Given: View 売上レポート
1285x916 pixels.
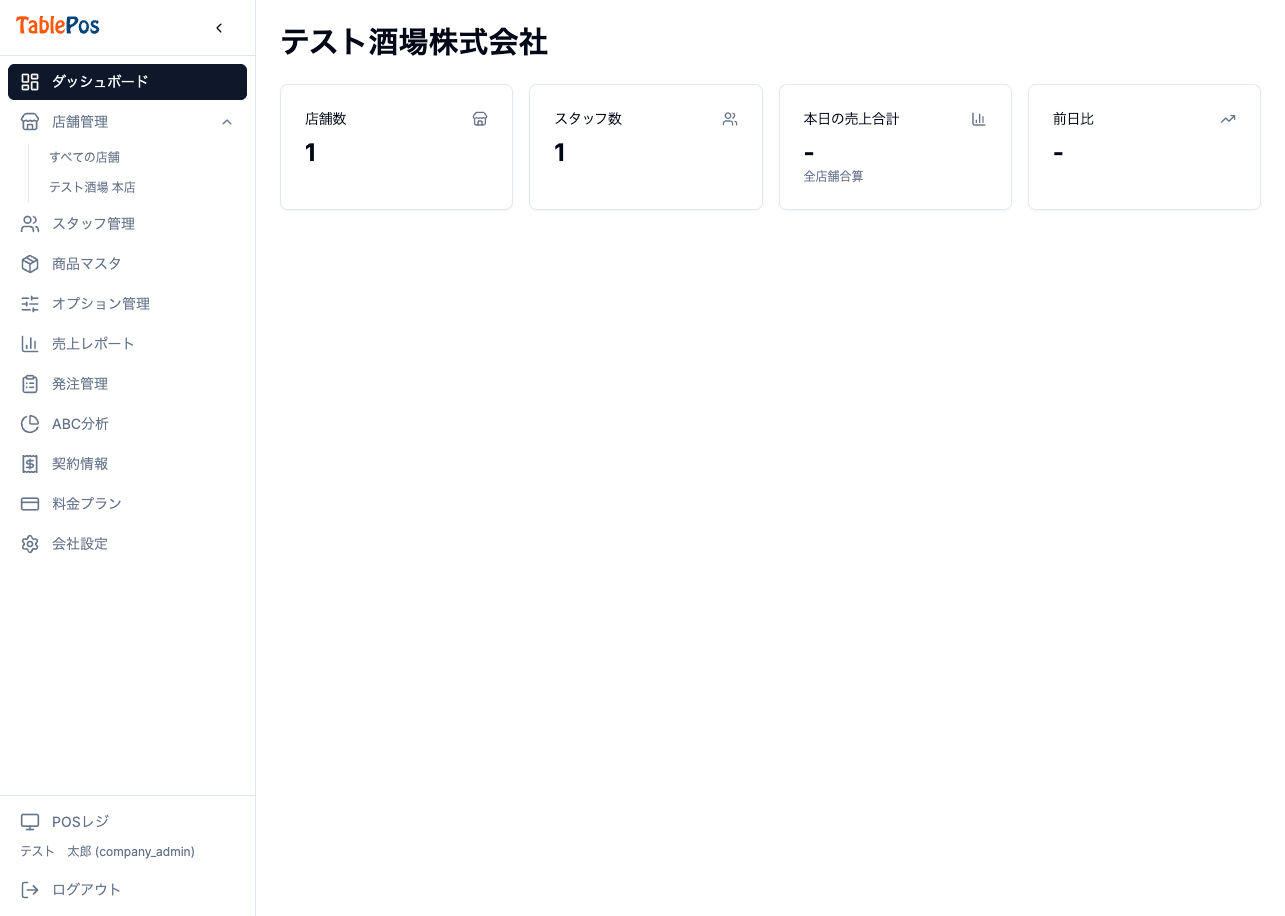Looking at the screenshot, I should coord(127,344).
